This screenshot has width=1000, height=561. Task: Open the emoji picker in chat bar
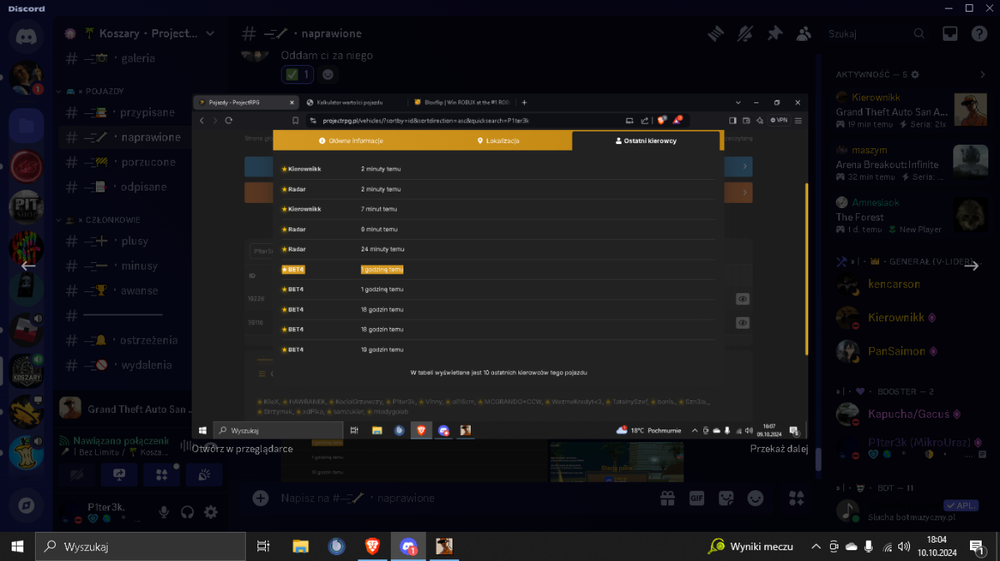(x=755, y=498)
